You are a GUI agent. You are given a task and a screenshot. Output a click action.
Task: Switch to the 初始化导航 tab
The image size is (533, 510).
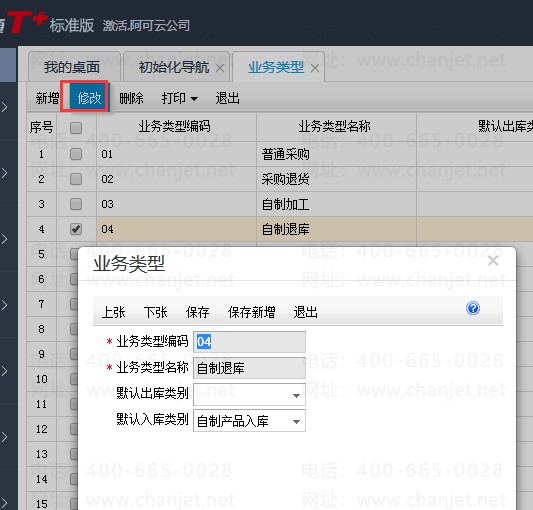[174, 67]
